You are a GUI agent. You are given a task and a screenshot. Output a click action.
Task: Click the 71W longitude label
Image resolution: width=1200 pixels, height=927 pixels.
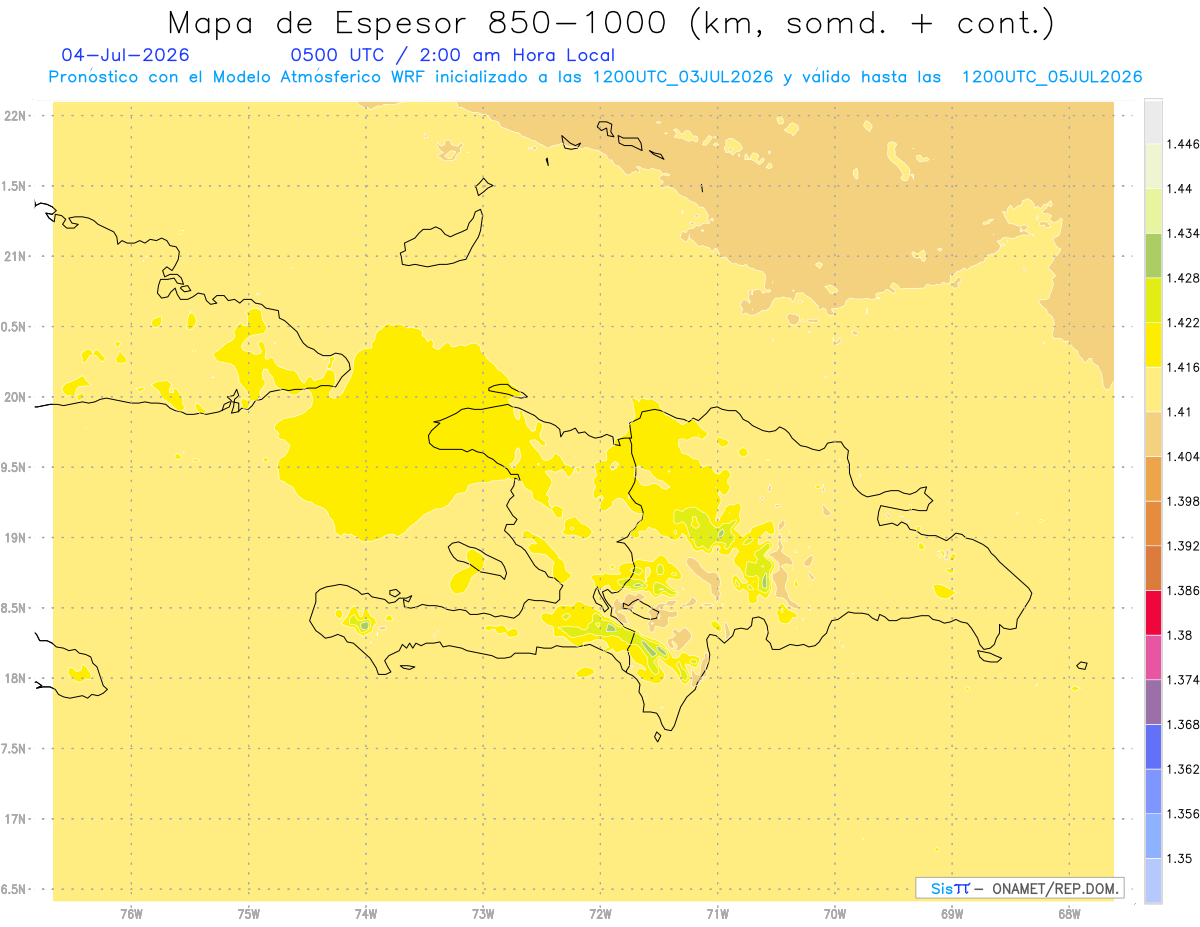pos(718,914)
